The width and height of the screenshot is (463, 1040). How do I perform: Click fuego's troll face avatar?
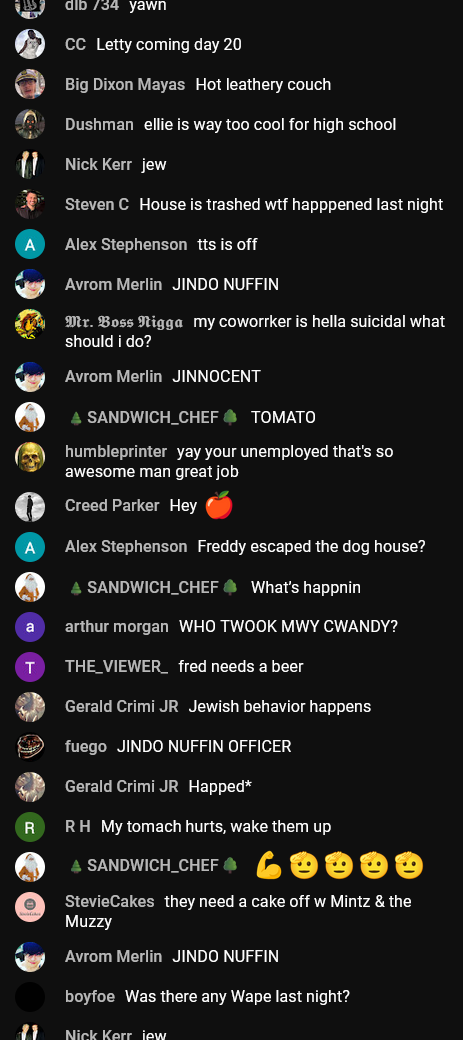click(30, 747)
